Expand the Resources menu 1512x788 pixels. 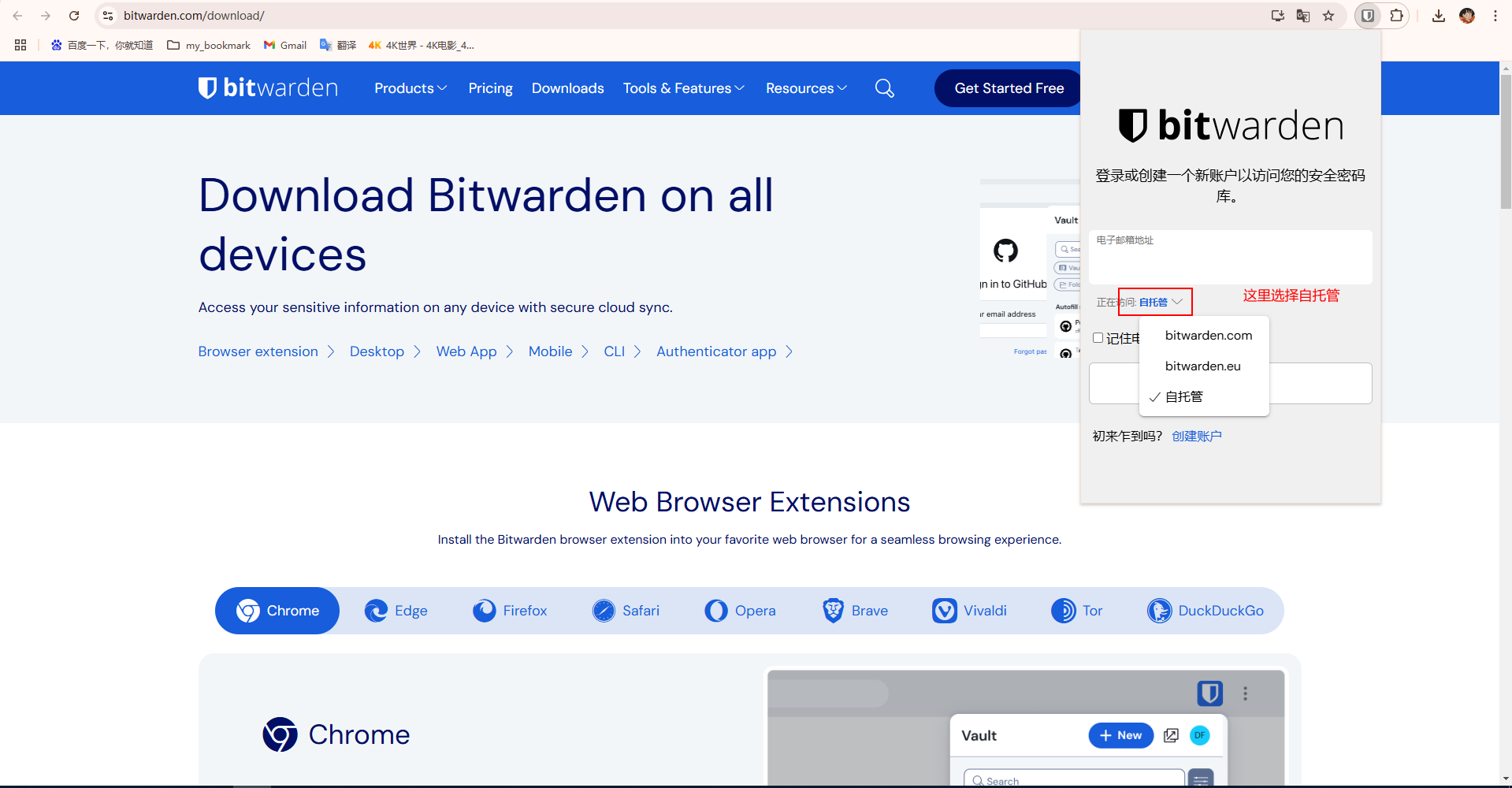806,88
